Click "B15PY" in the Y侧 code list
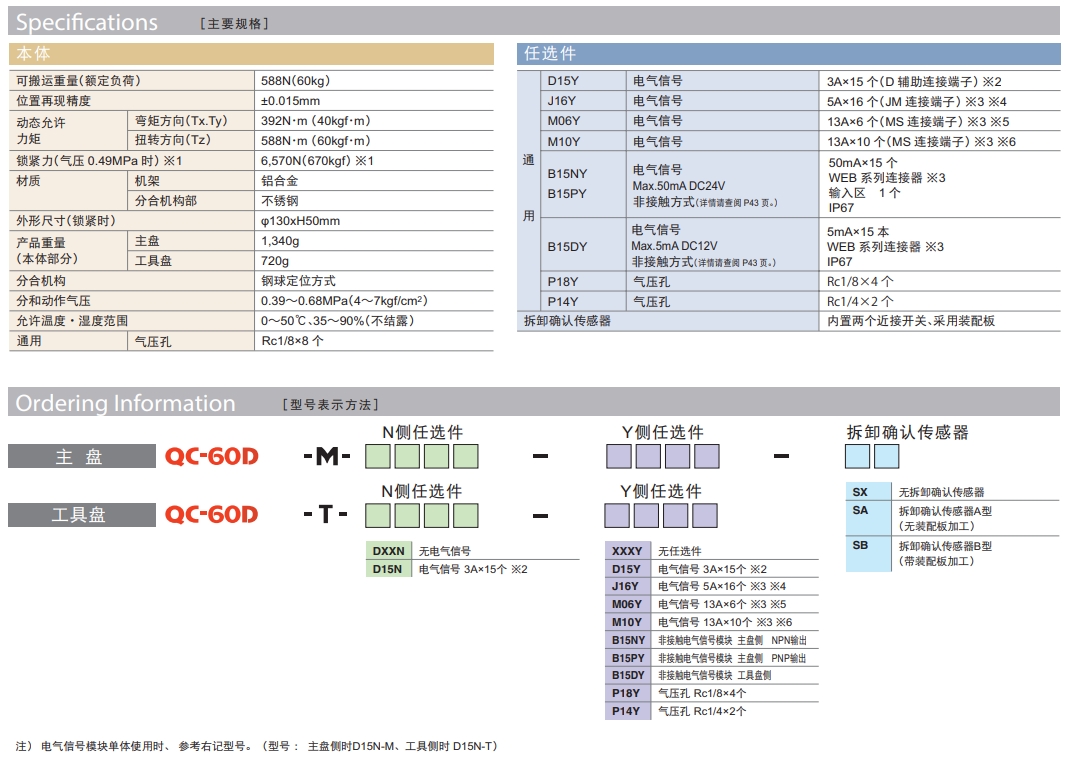The width and height of the screenshot is (1066, 763). [628, 658]
